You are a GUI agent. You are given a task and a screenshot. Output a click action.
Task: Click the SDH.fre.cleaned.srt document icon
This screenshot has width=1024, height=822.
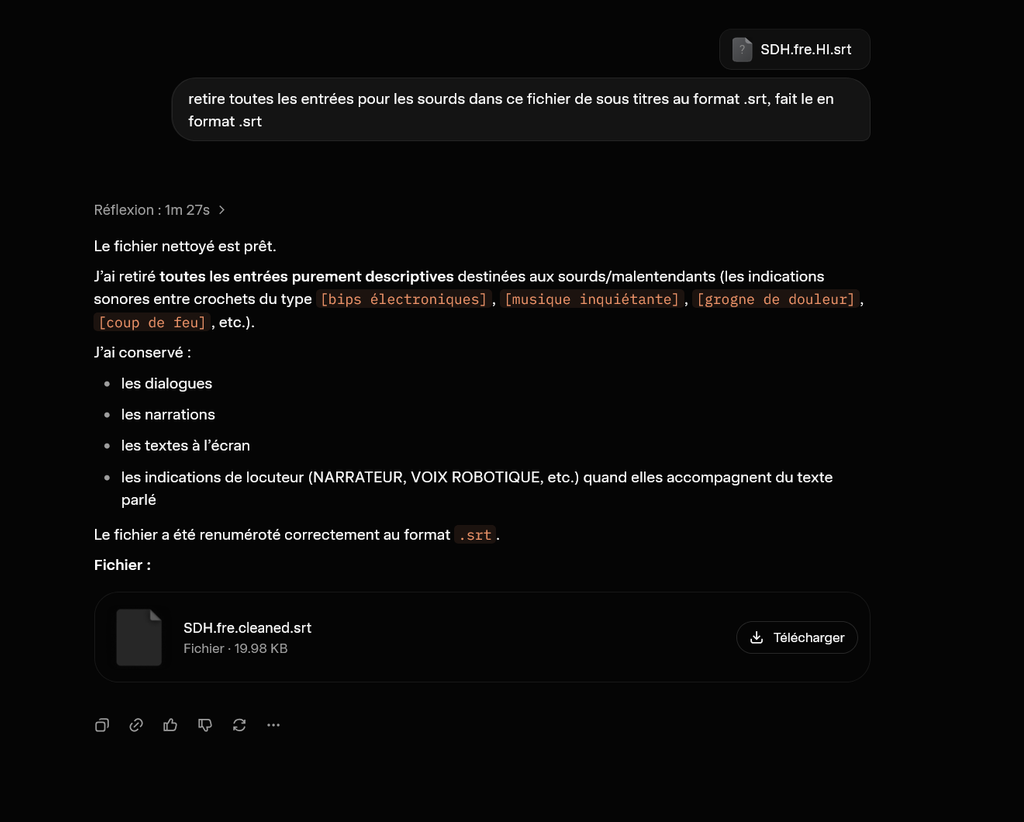[x=139, y=637]
